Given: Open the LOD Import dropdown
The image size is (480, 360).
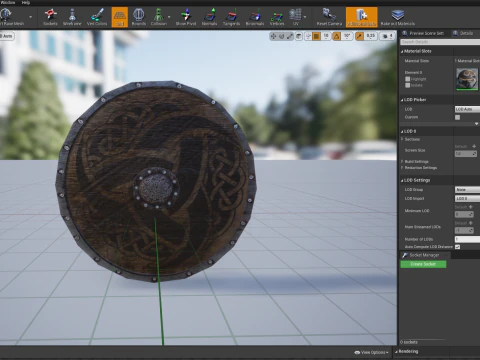Looking at the screenshot, I should tap(467, 199).
